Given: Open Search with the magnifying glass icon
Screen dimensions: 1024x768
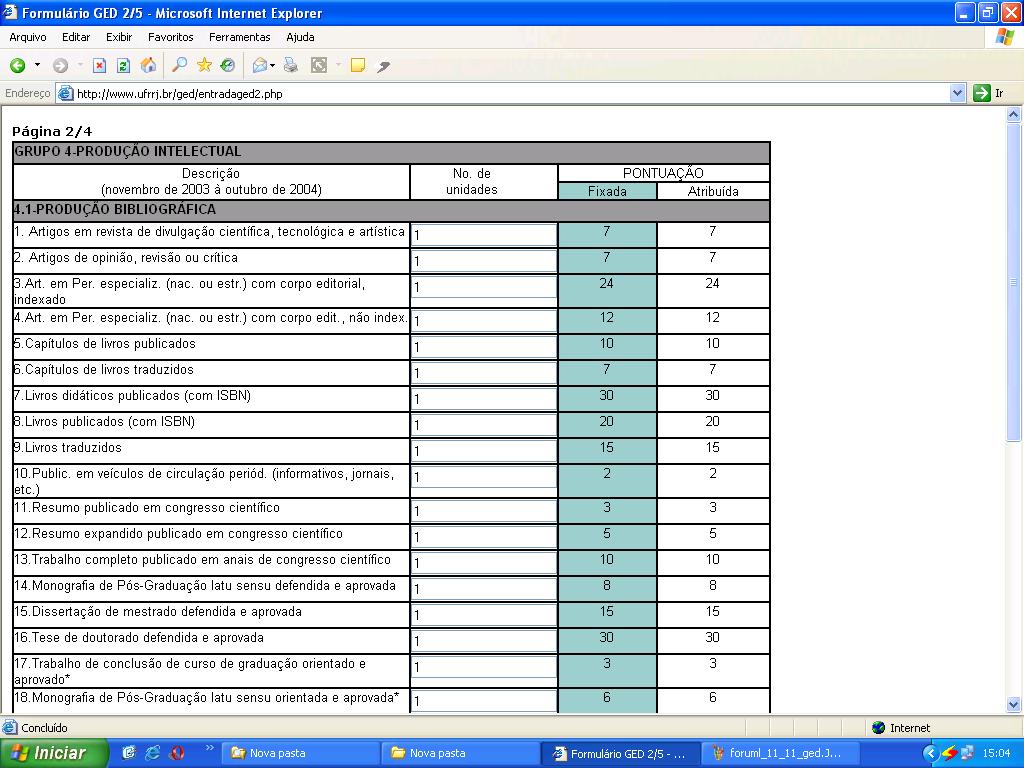Looking at the screenshot, I should 179,65.
